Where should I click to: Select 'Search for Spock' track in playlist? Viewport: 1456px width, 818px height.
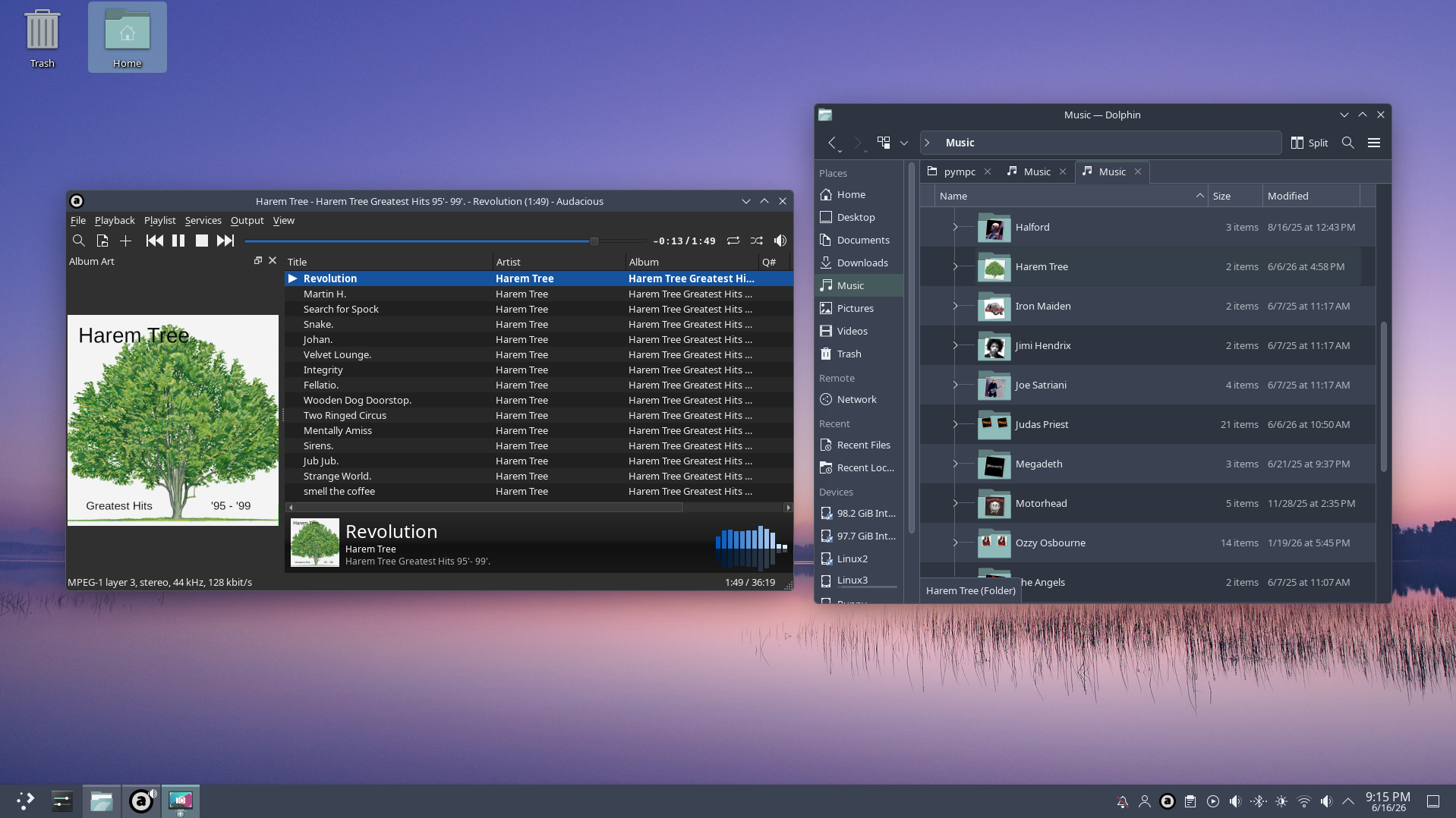pos(539,309)
